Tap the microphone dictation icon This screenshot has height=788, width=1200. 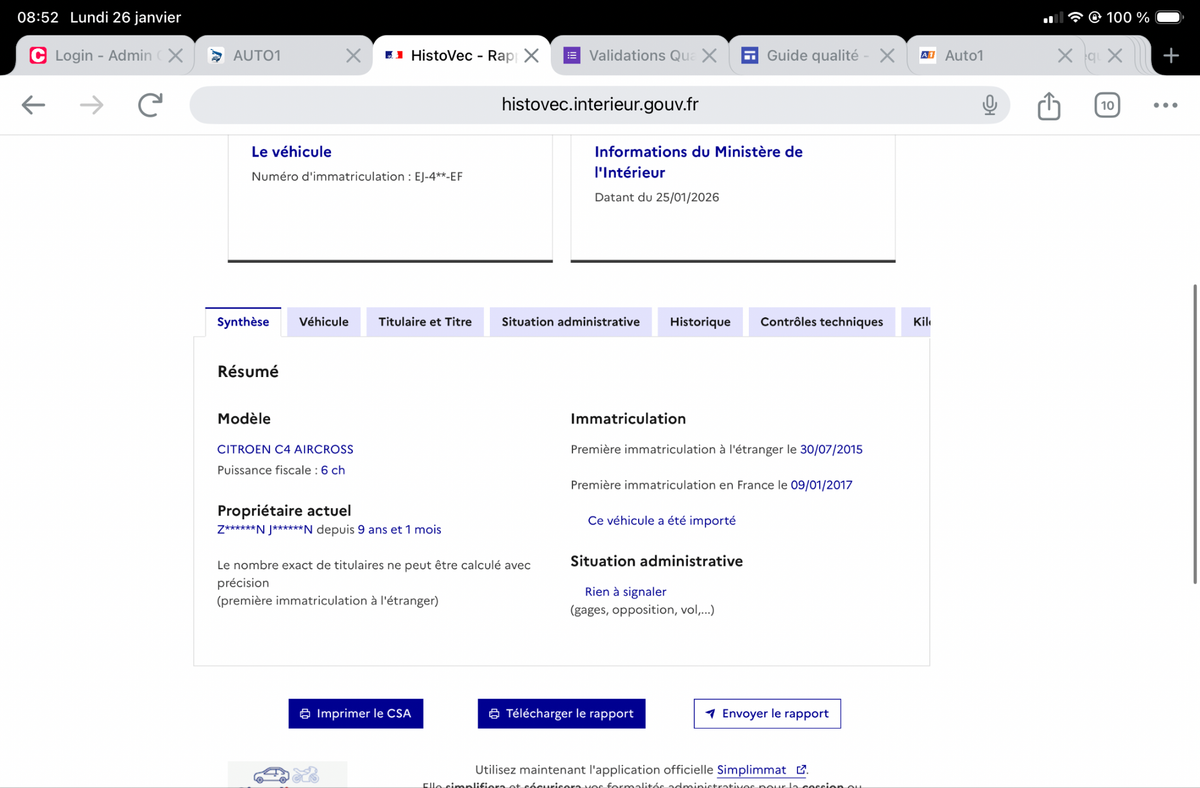989,105
